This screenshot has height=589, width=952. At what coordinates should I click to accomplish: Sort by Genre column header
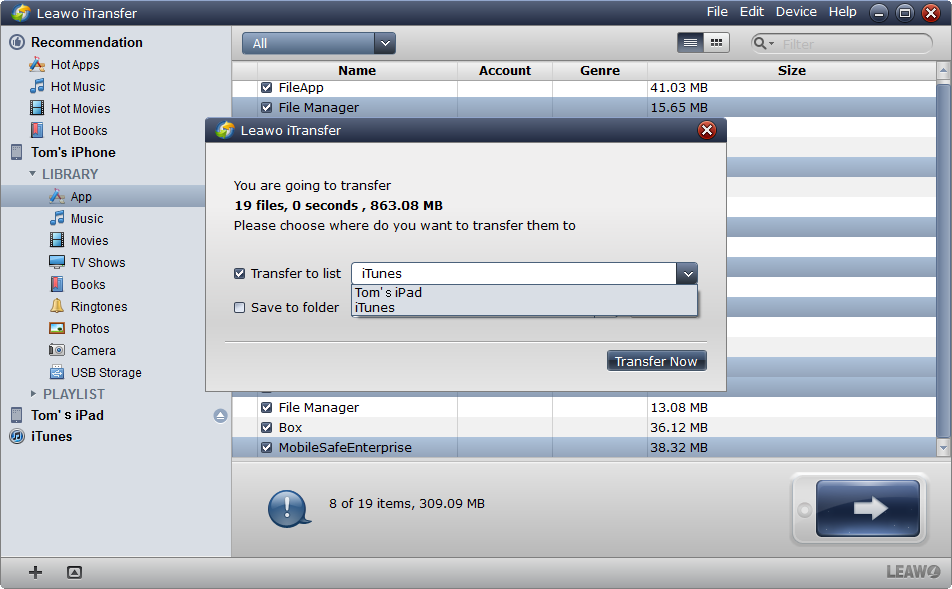600,70
